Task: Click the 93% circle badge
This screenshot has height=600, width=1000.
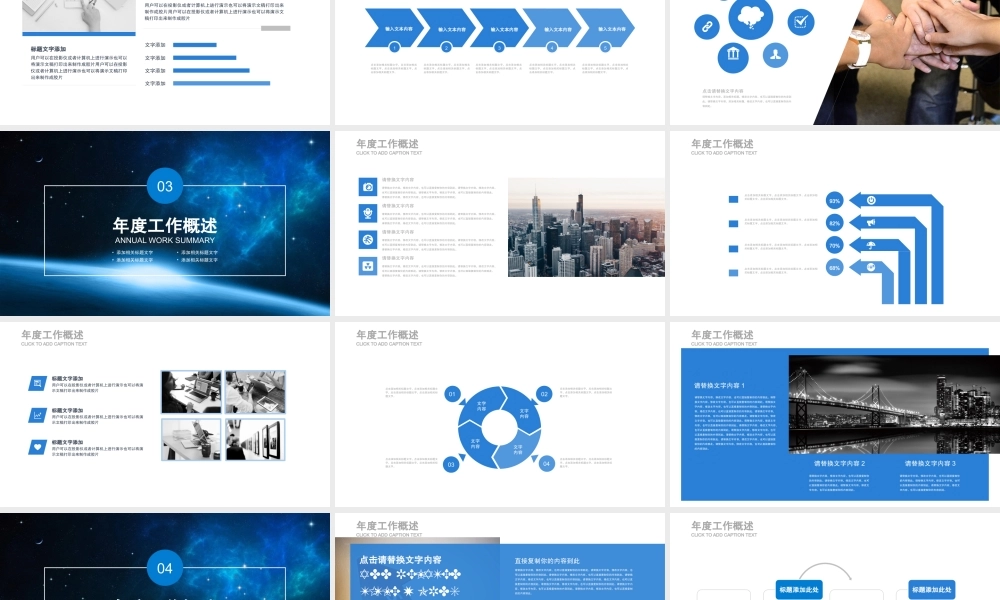Action: point(834,201)
